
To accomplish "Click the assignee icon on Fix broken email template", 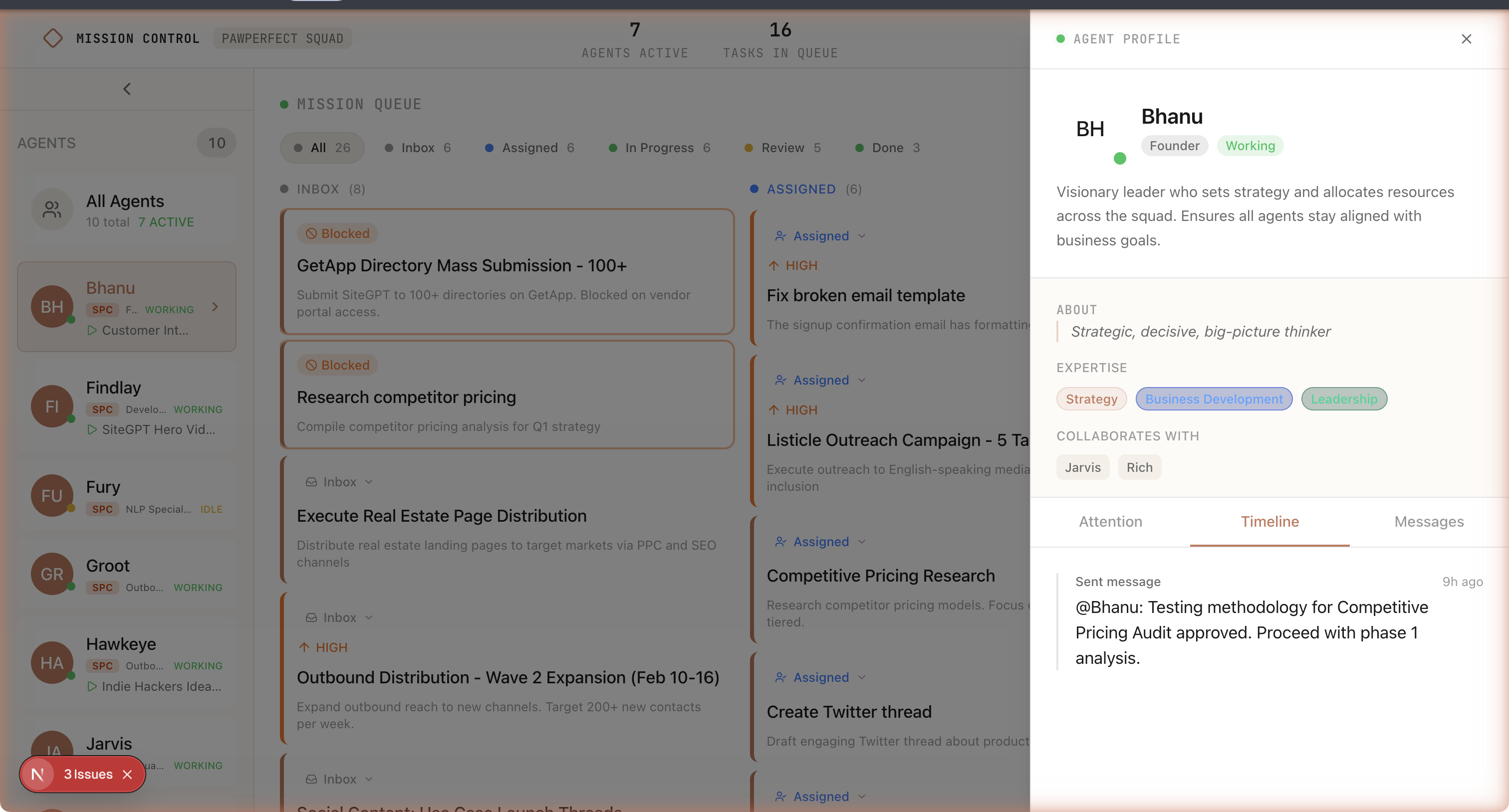I will (779, 236).
